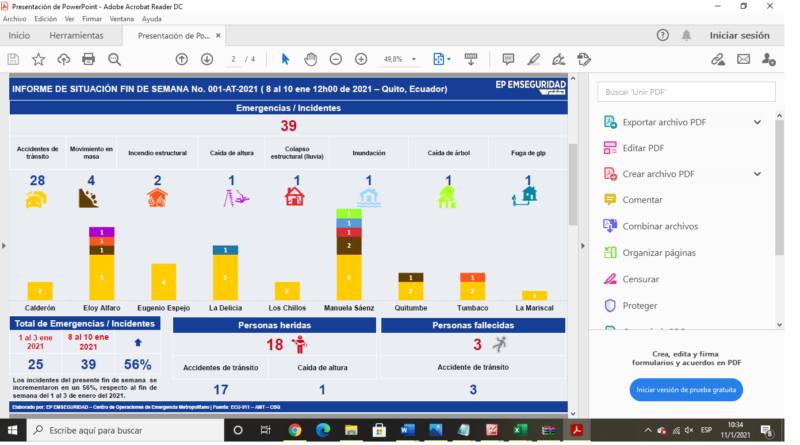Star the document as favorite
The image size is (800, 445).
[38, 59]
